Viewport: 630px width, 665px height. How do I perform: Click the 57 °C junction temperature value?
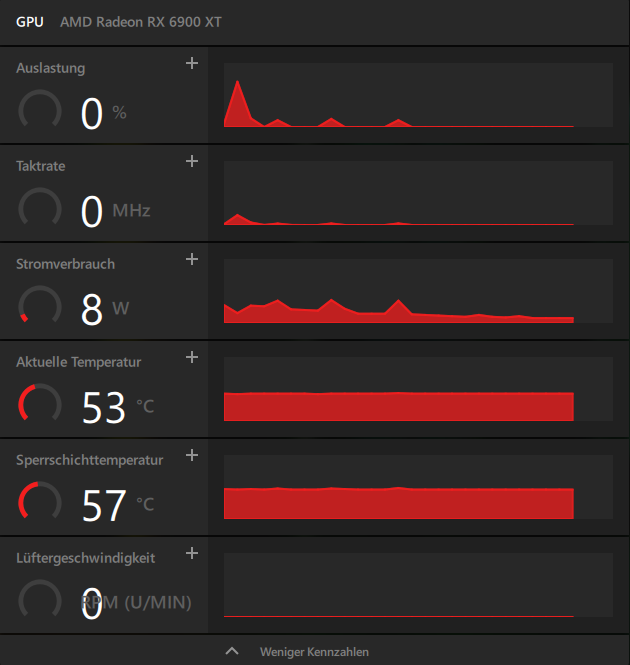pos(118,505)
